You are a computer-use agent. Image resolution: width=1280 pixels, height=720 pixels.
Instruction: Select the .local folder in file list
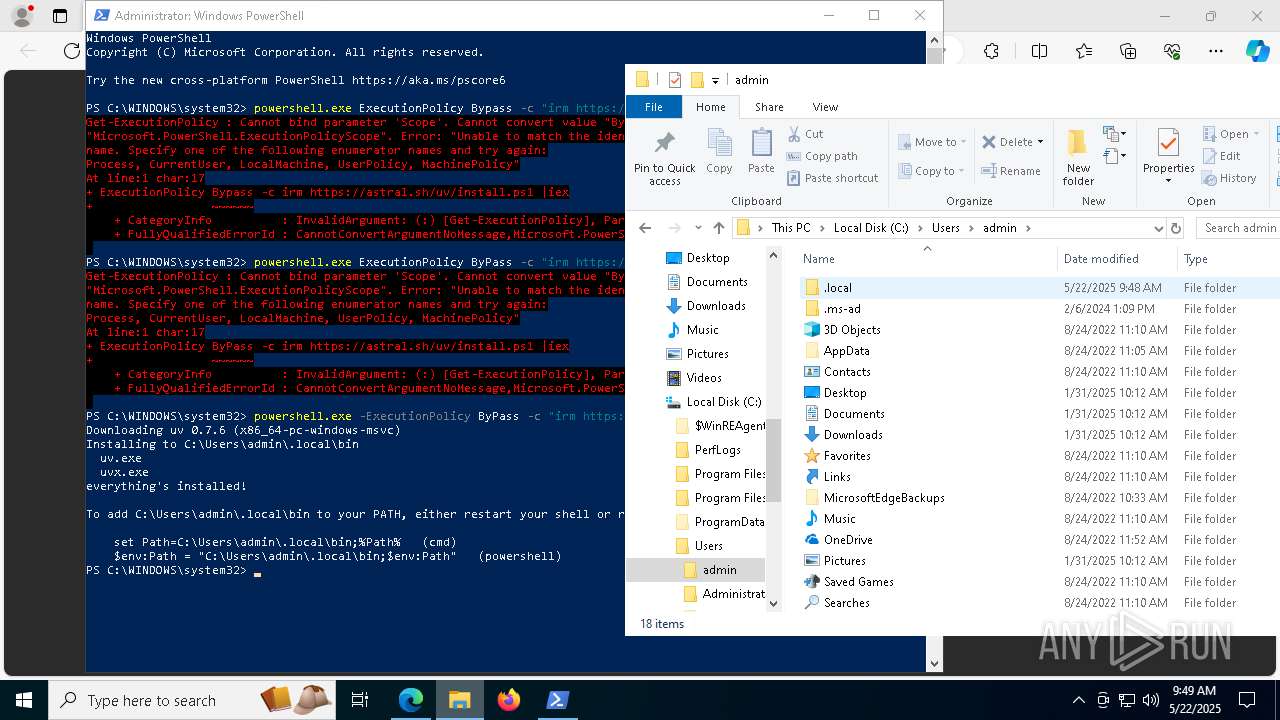point(837,288)
